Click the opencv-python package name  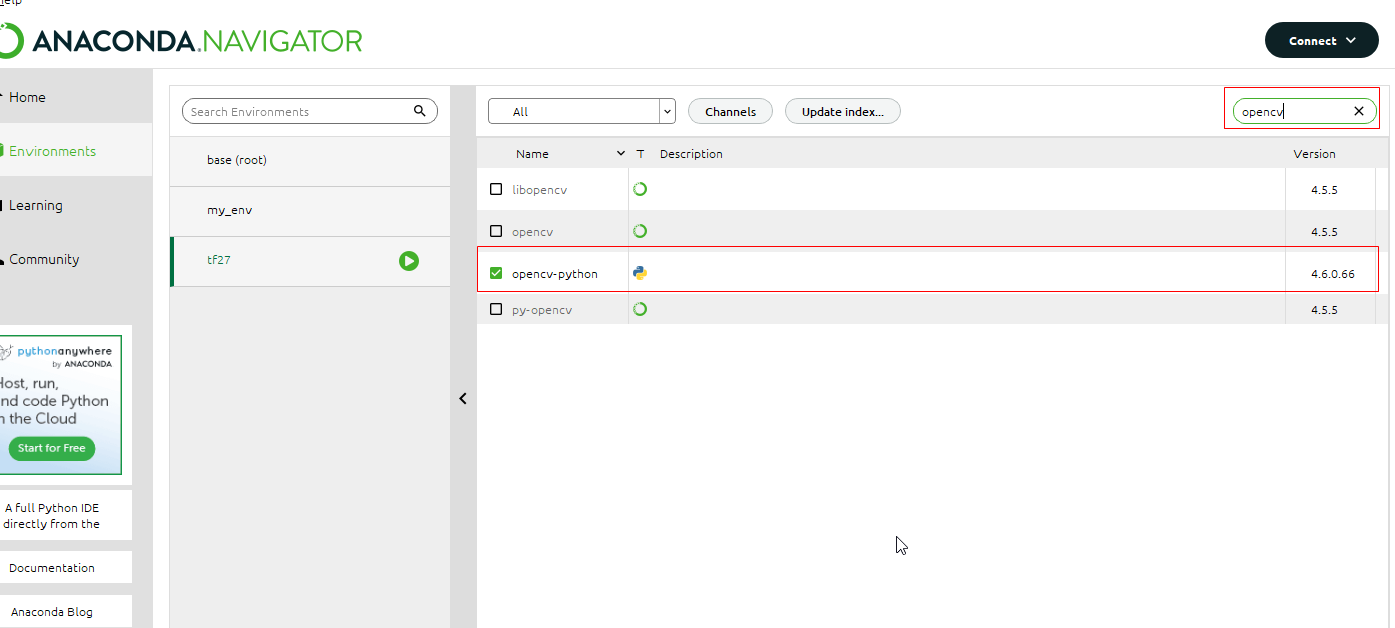click(x=555, y=274)
